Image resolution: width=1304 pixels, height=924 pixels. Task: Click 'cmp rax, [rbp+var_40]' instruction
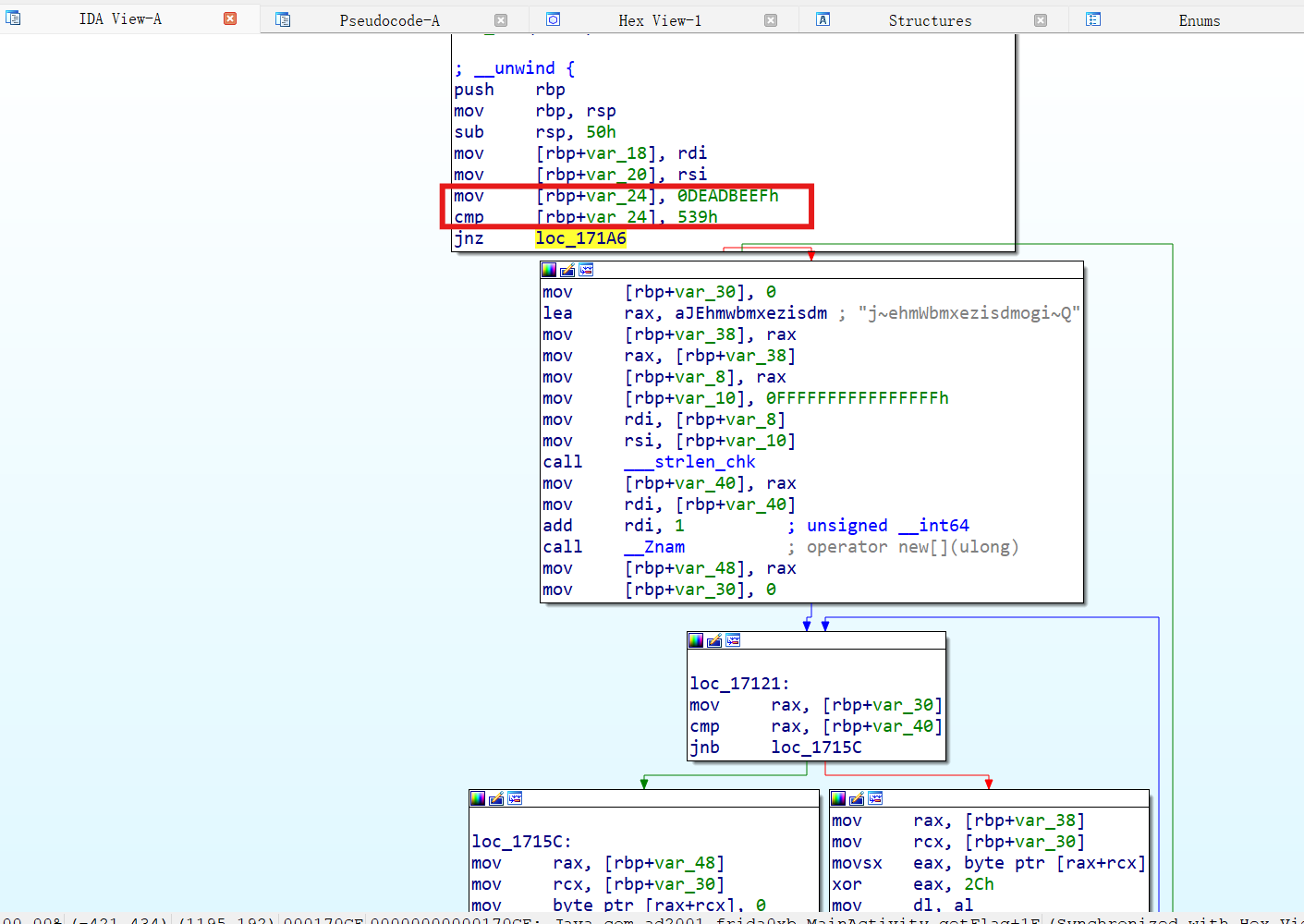816,726
